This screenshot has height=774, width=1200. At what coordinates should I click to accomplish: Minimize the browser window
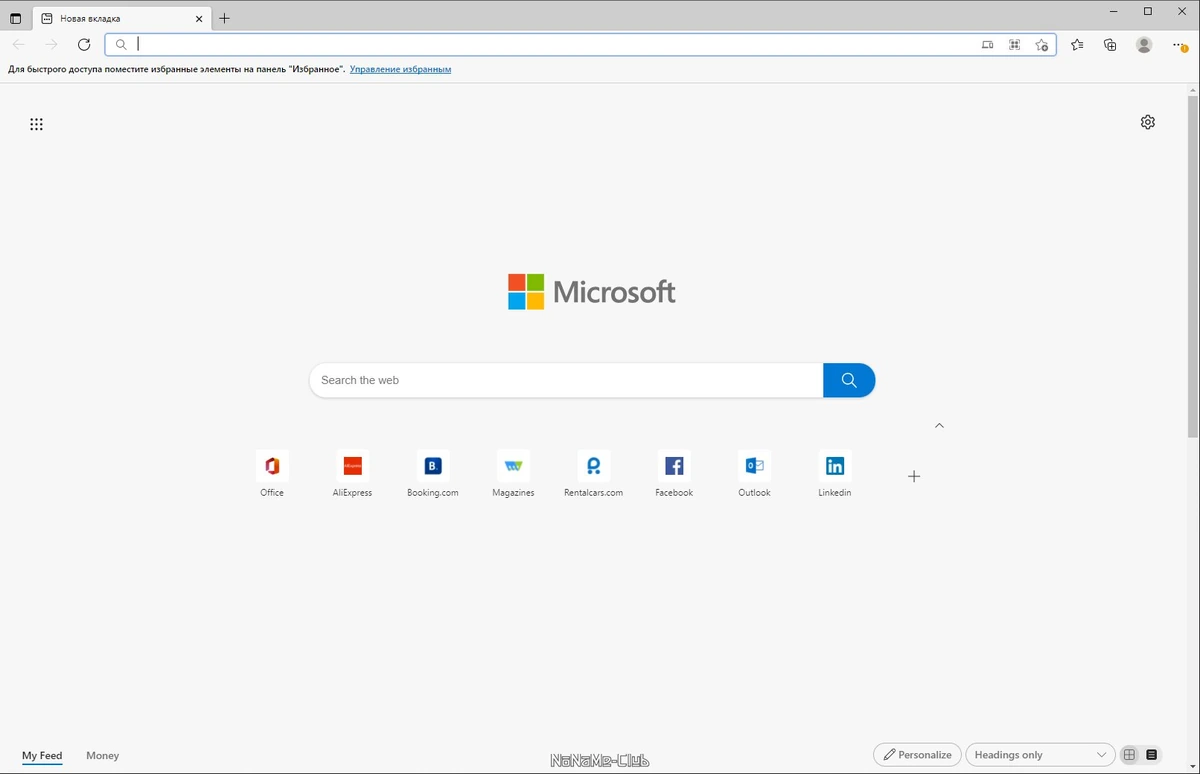tap(1114, 11)
